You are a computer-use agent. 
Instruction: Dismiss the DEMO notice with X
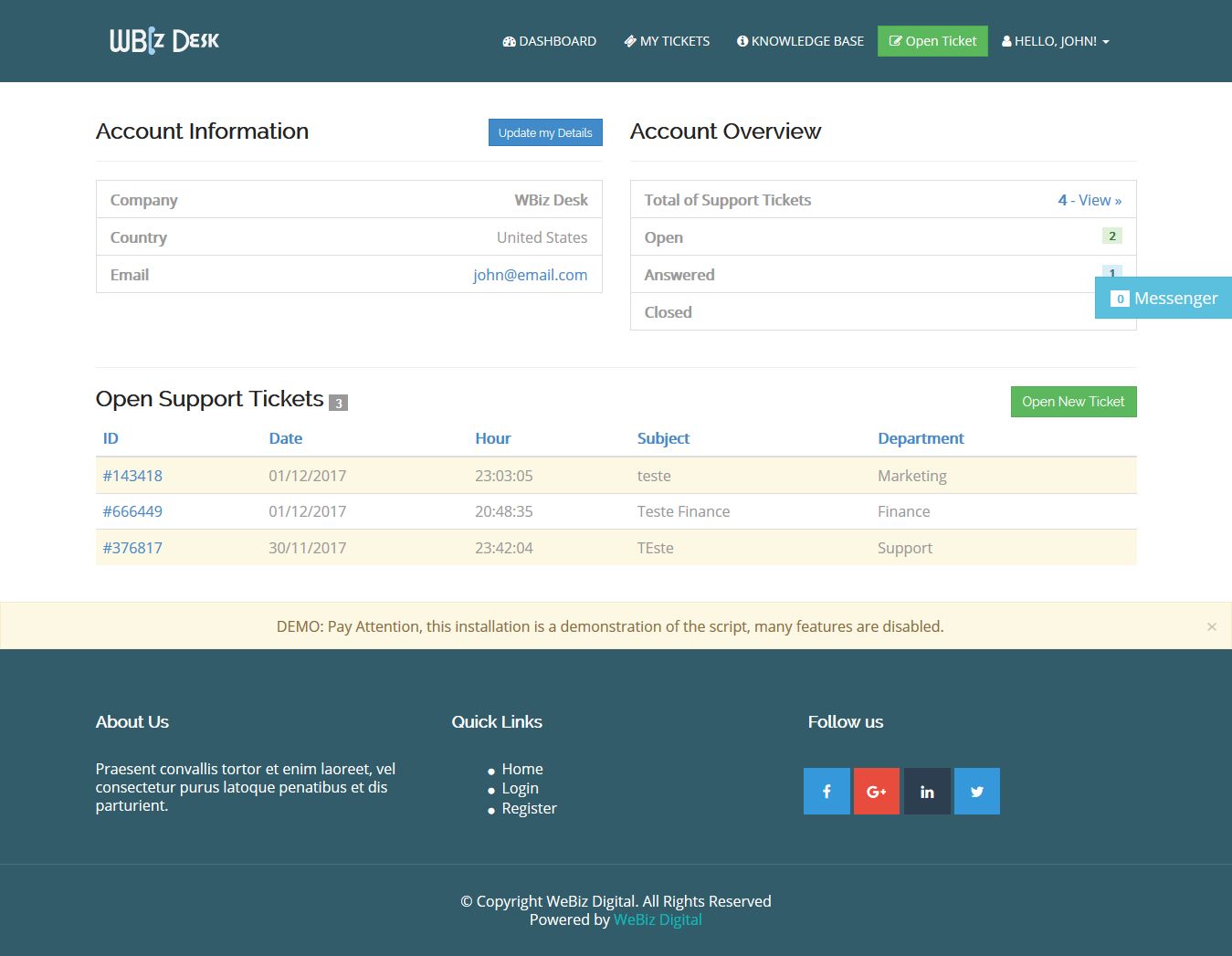(x=1211, y=626)
